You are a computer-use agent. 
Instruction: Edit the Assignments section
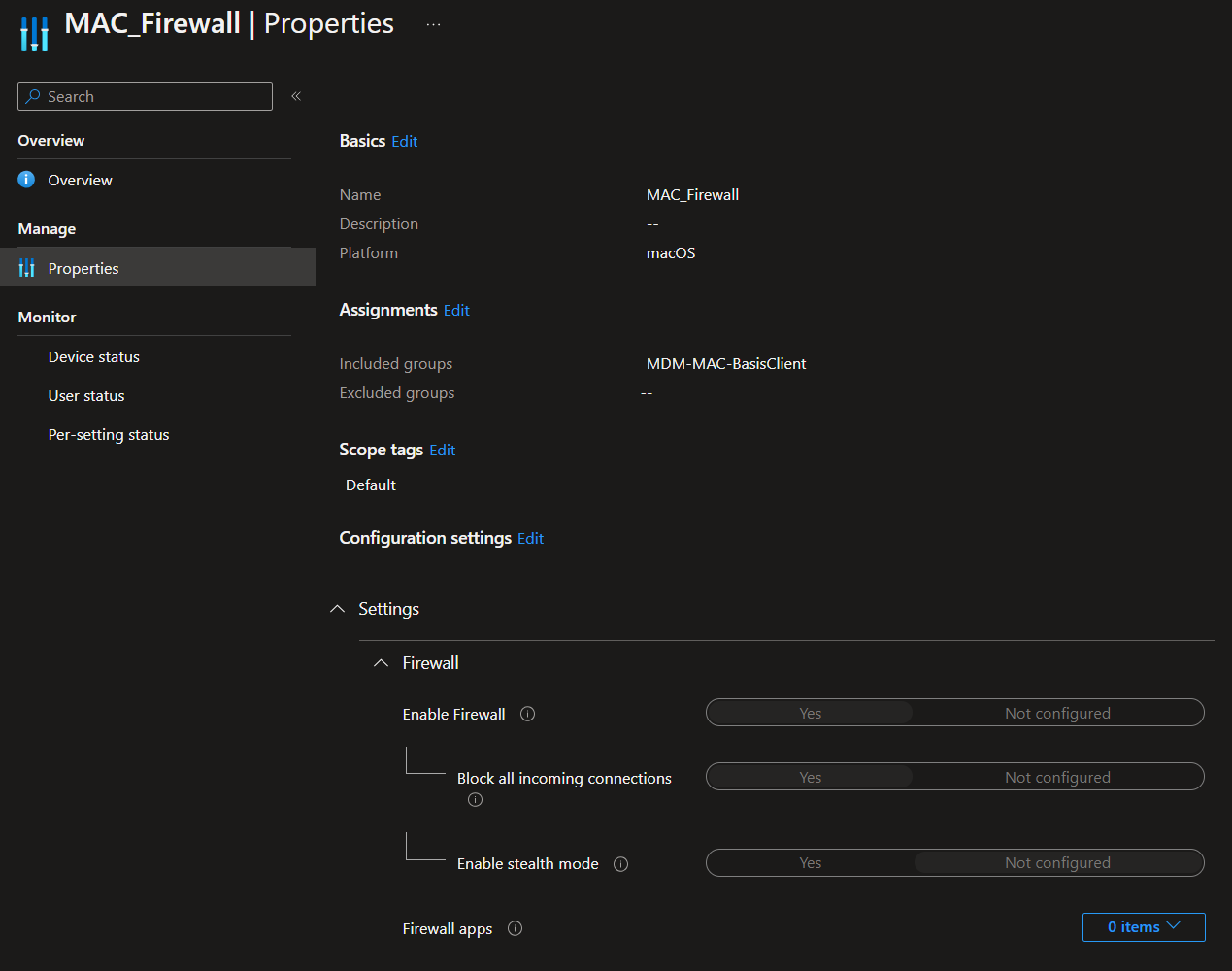pyautogui.click(x=456, y=310)
